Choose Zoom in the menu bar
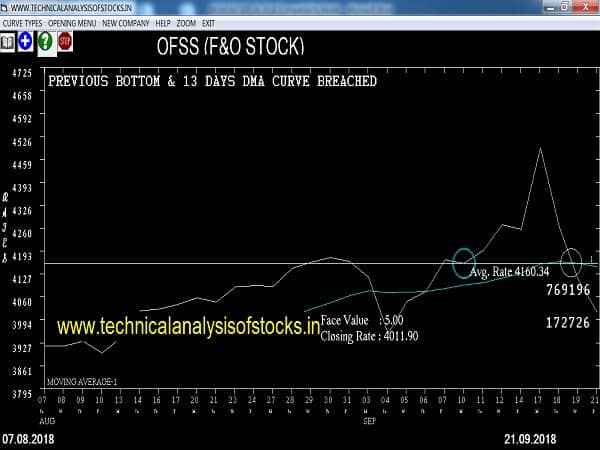 click(x=186, y=22)
